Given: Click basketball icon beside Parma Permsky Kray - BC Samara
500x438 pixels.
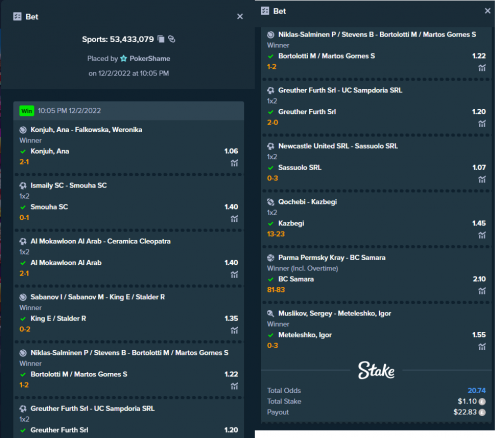Looking at the screenshot, I should click(271, 258).
